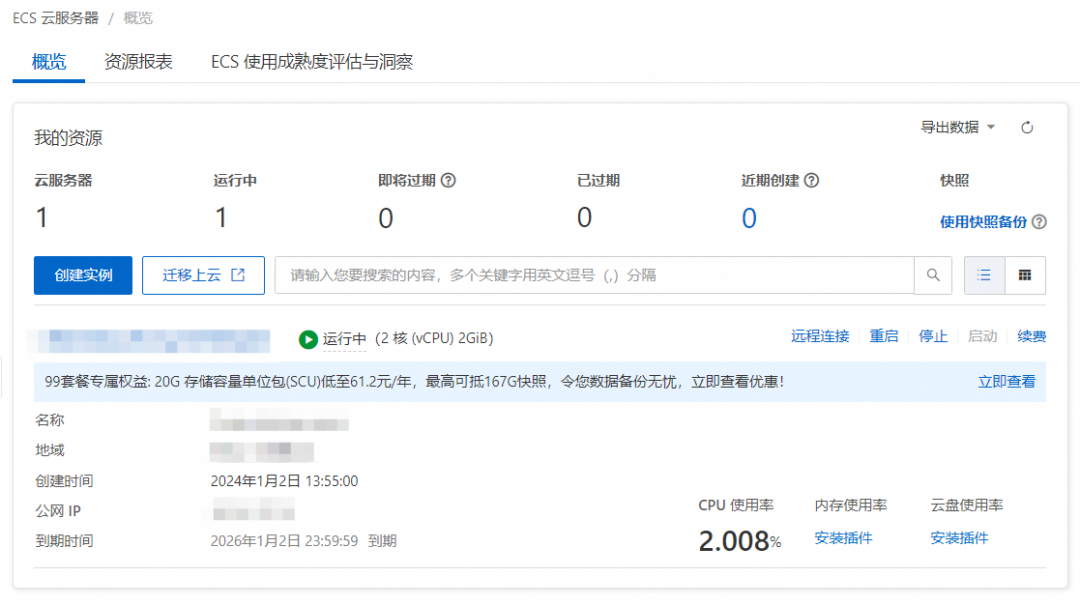Click 立即查看 in the promo banner
Viewport: 1080px width, 606px height.
click(x=1006, y=382)
